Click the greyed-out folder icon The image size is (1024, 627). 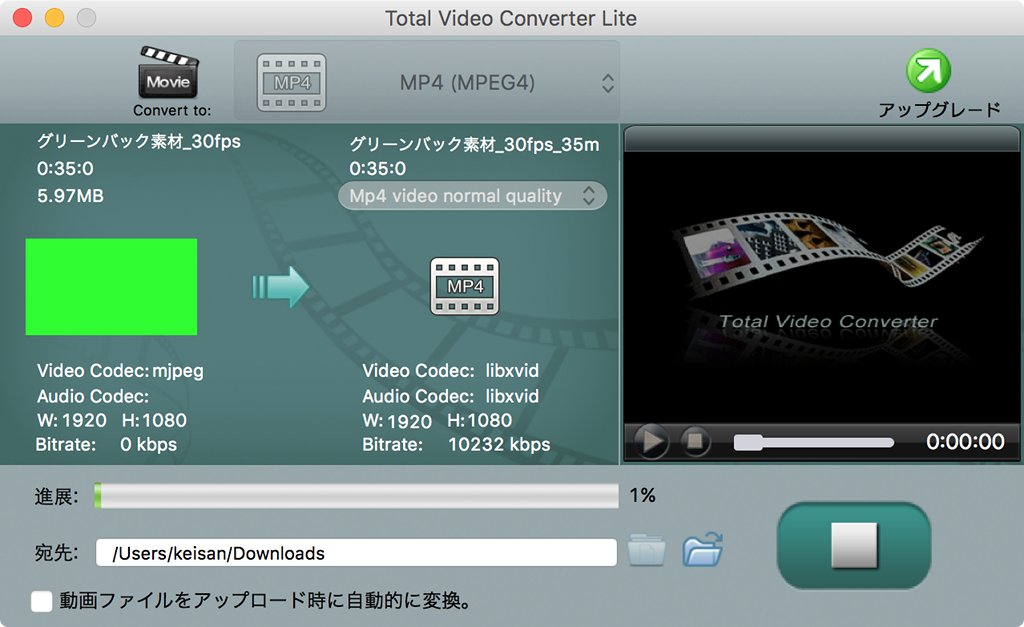tap(647, 551)
